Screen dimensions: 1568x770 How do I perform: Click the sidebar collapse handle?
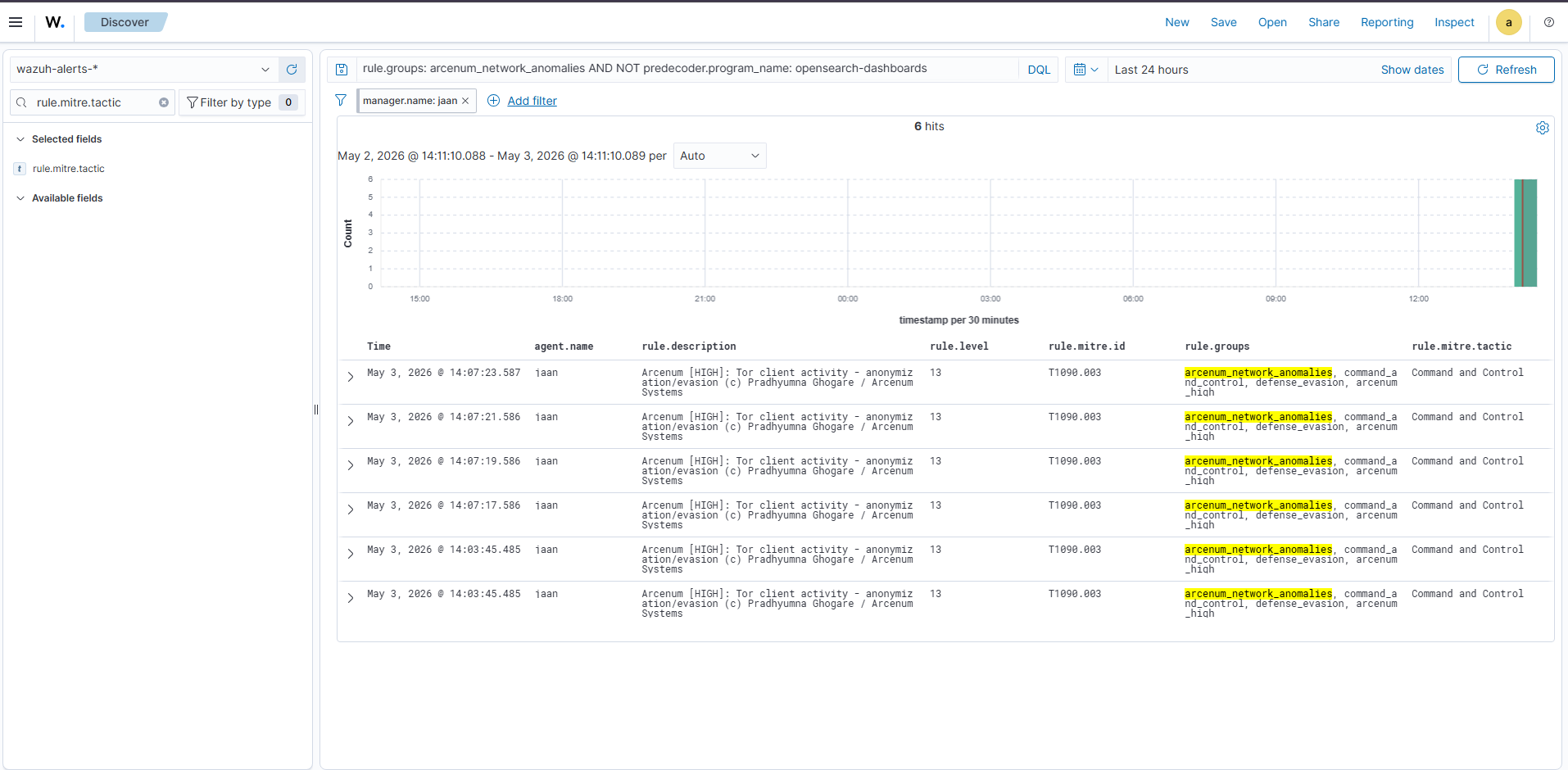(x=316, y=410)
